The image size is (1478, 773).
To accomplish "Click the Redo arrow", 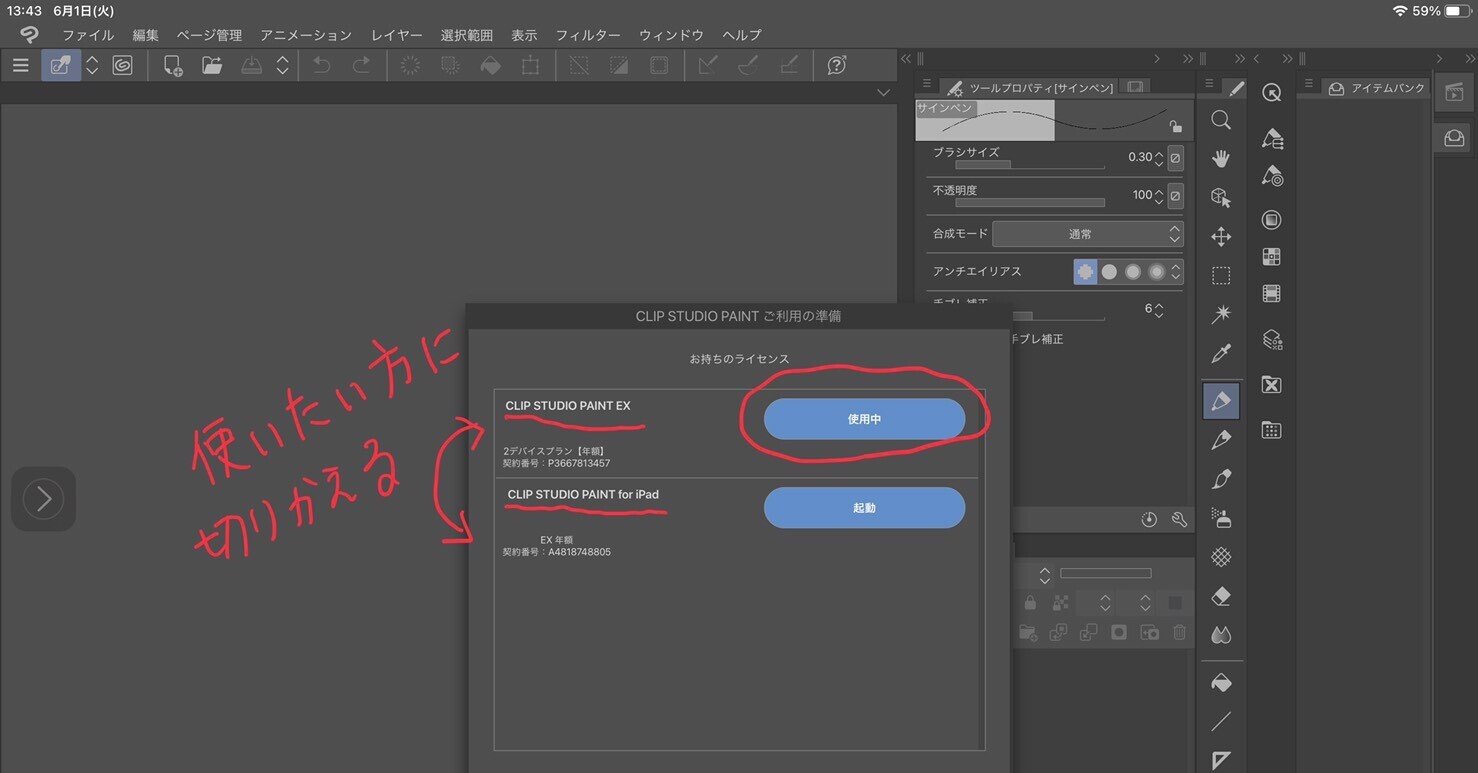I will [x=361, y=66].
